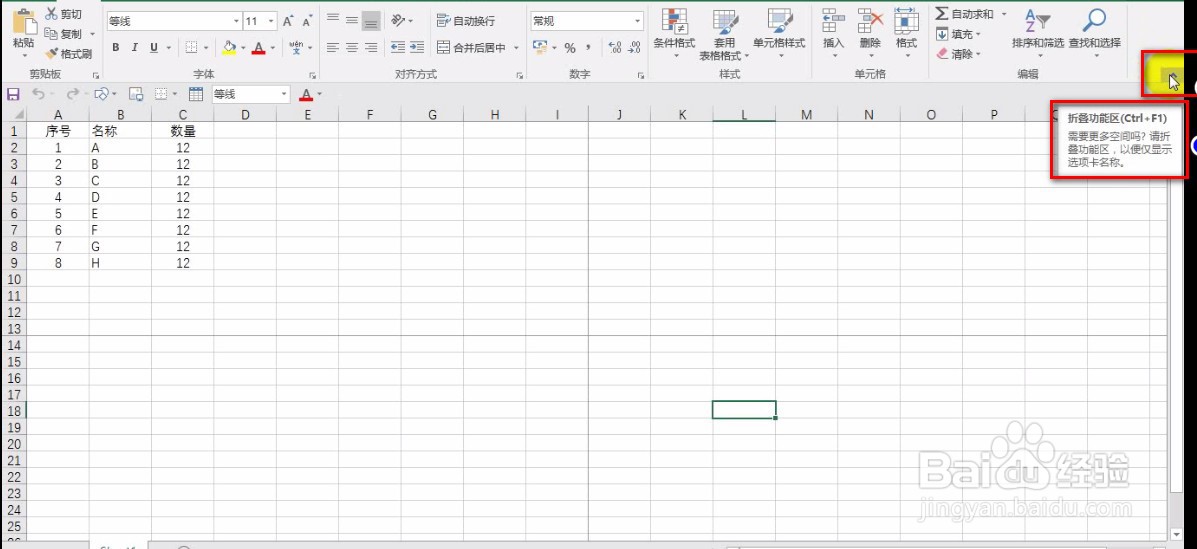Apply the yellow fill color bucket

coord(229,47)
